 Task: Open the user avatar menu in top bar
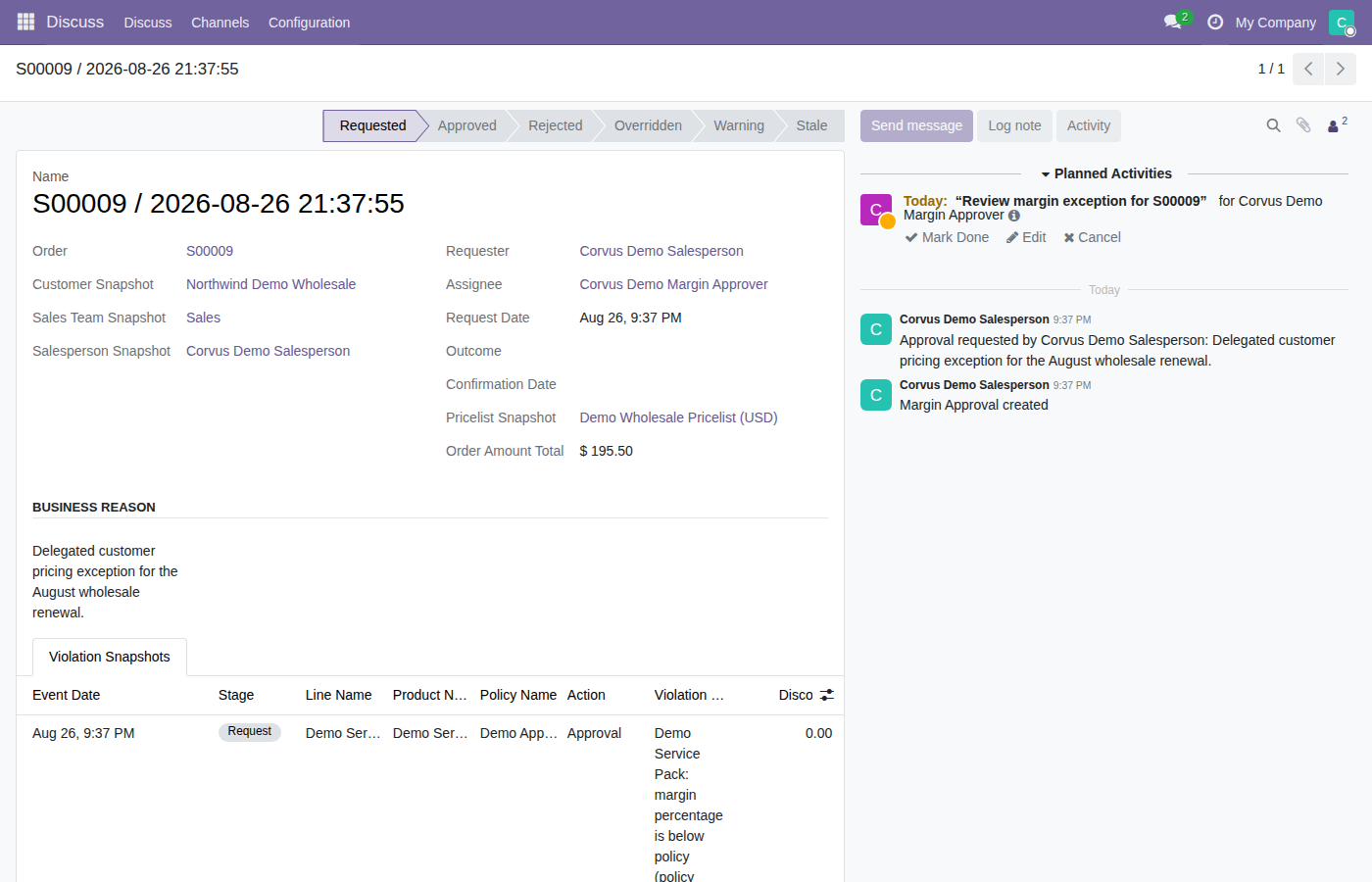pos(1342,22)
